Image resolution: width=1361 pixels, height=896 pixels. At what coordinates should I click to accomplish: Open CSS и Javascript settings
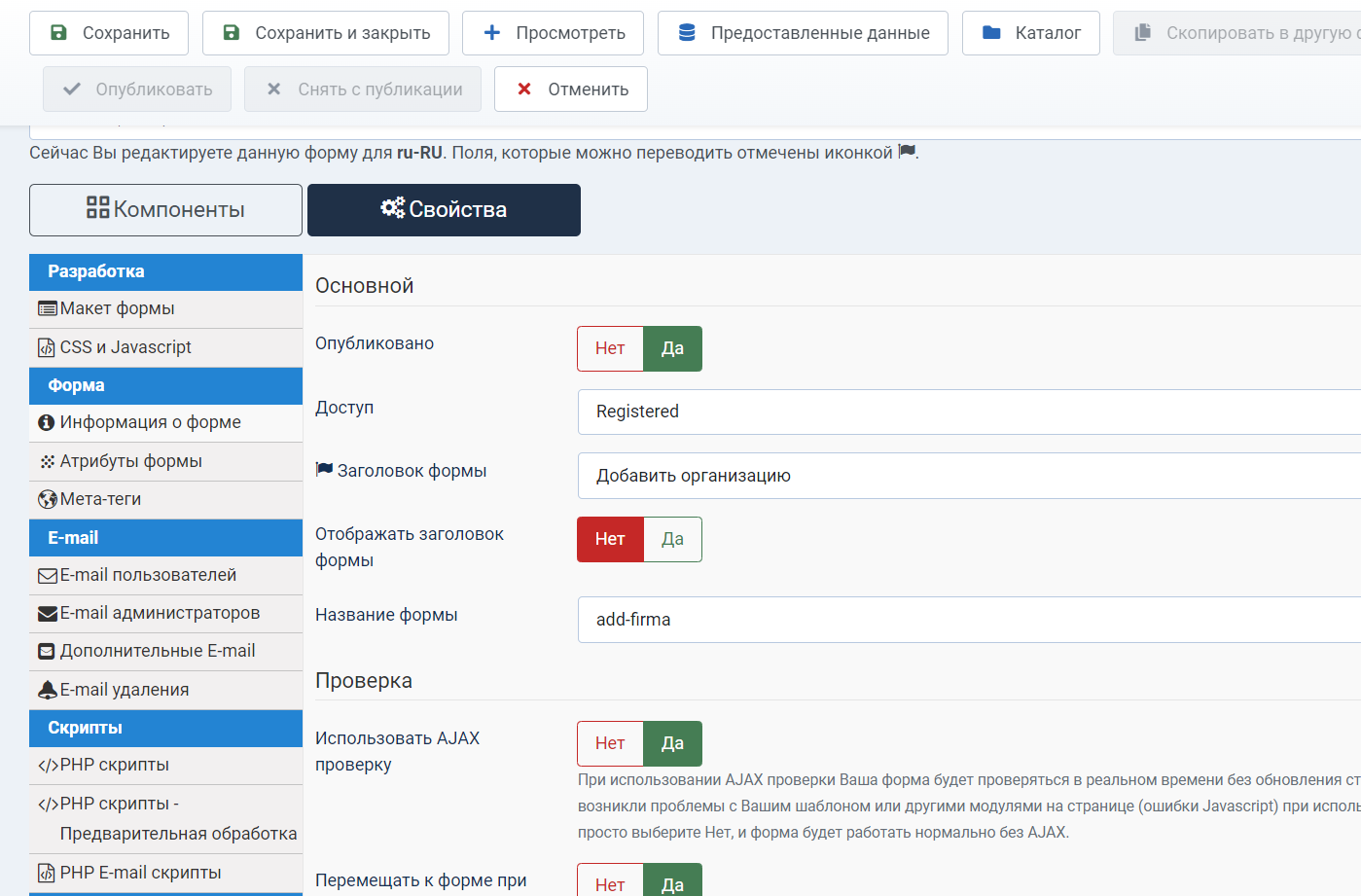click(125, 347)
